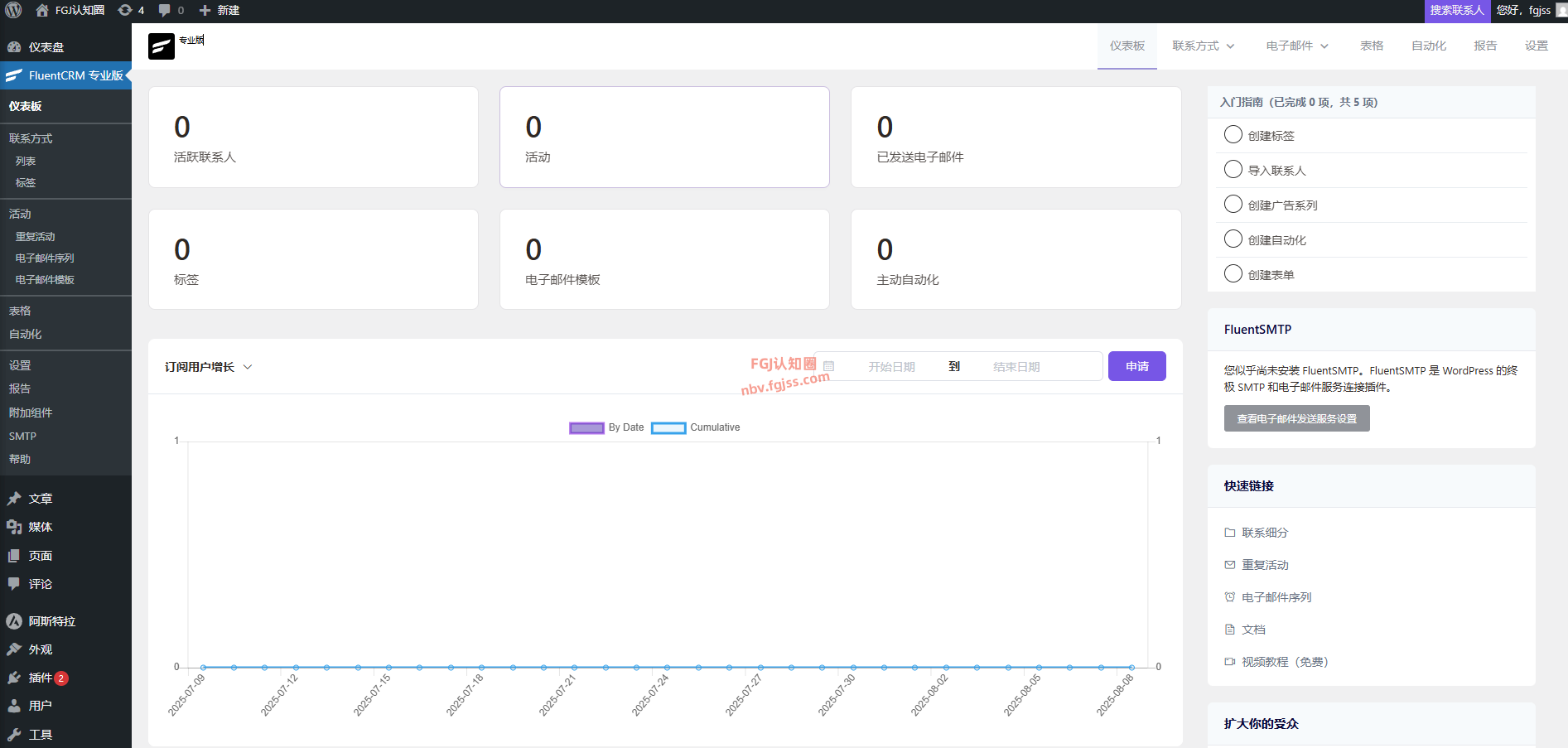Open the comments bubble icon showing 0
The image size is (1568, 748).
[165, 10]
